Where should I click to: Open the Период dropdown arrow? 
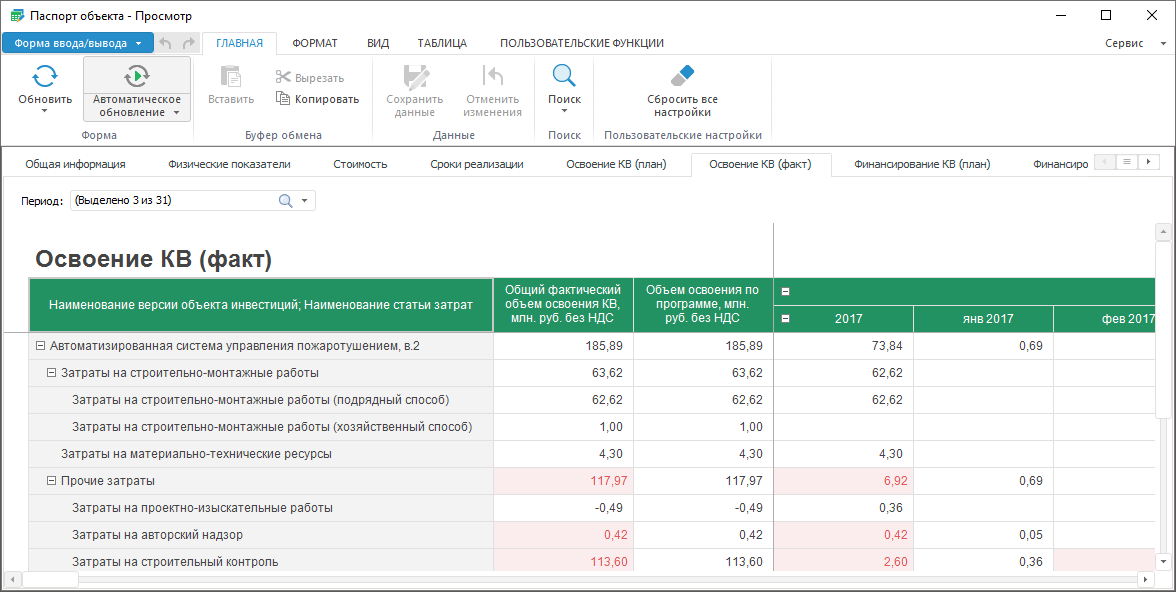coord(304,201)
